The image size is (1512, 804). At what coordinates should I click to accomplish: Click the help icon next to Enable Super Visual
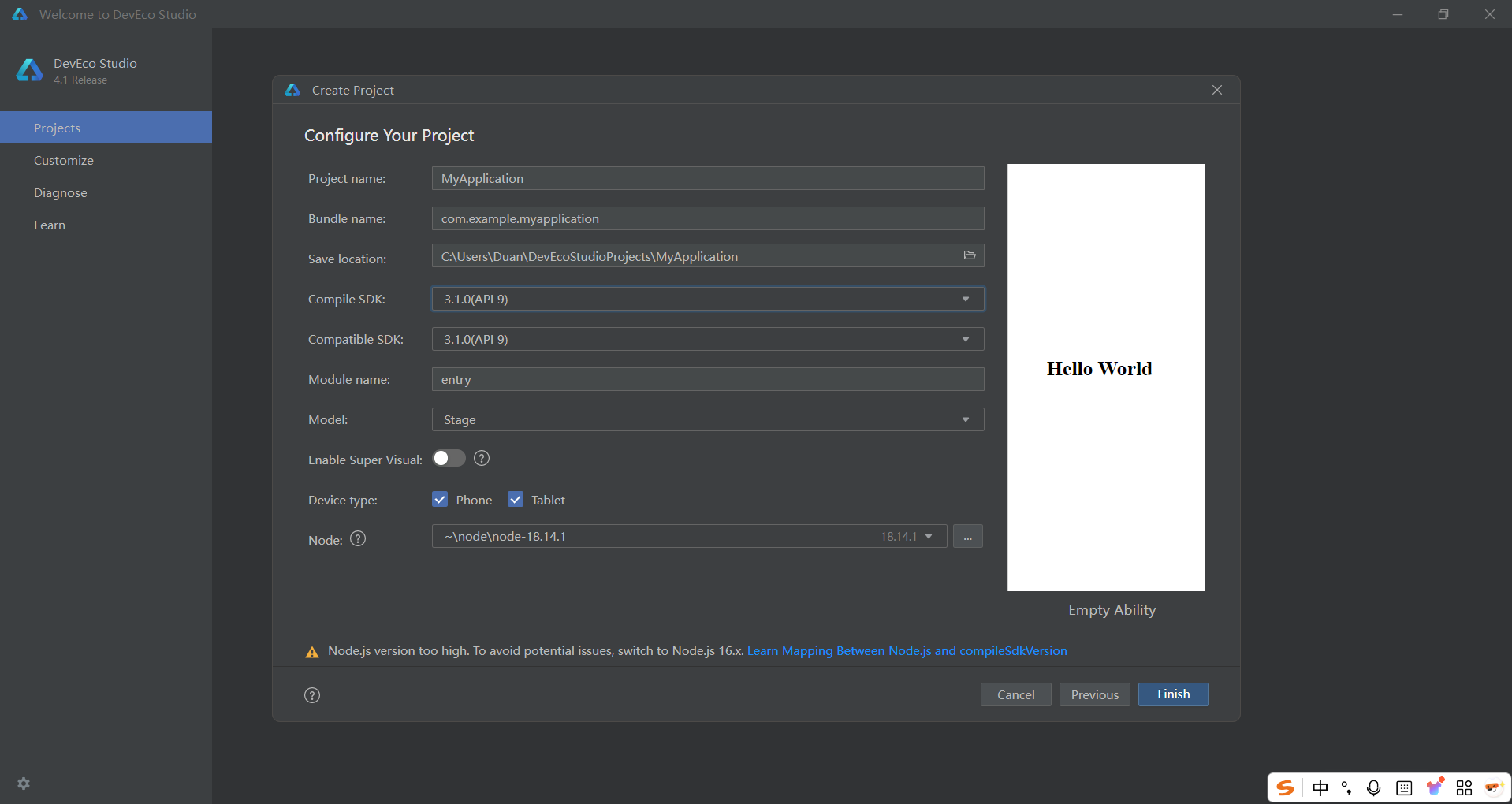tap(482, 459)
